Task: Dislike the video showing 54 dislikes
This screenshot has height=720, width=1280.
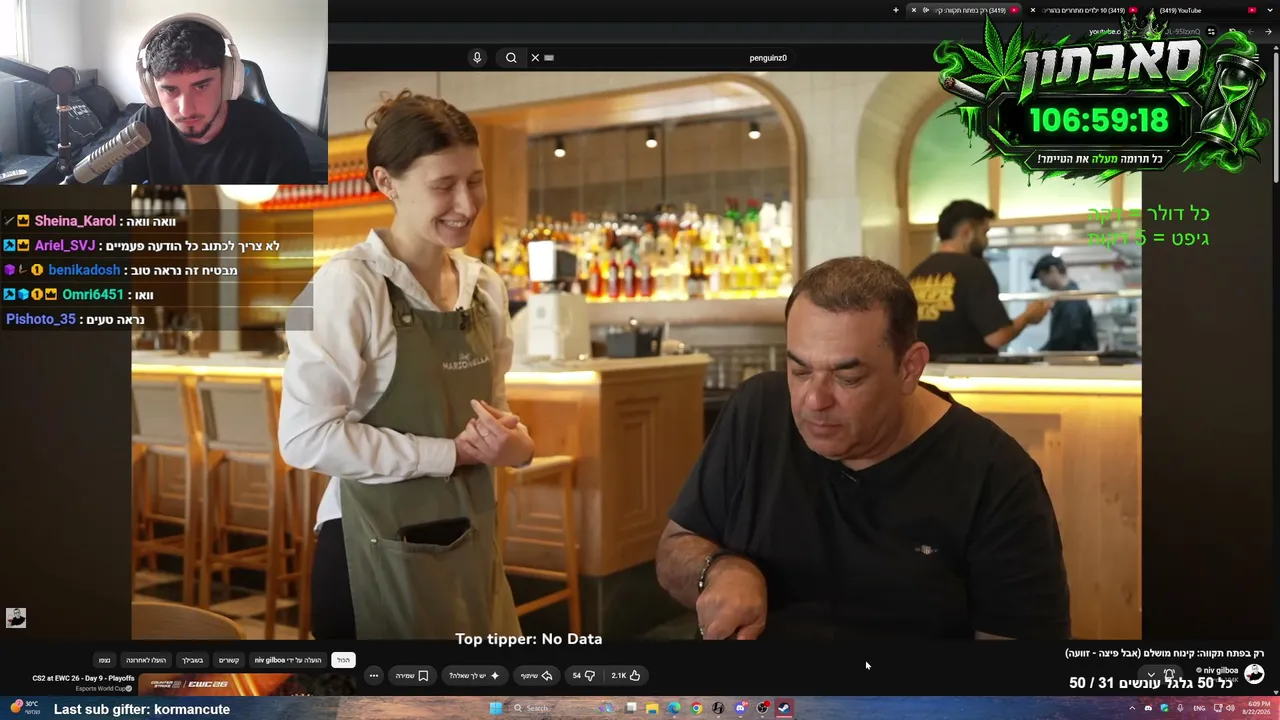Action: pos(583,676)
